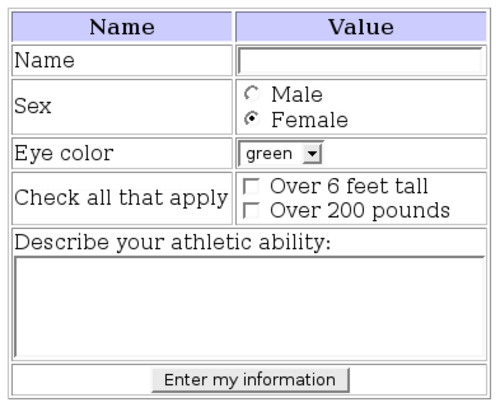The image size is (500, 407).
Task: Click the Over 6 feet tall label
Action: click(x=349, y=186)
